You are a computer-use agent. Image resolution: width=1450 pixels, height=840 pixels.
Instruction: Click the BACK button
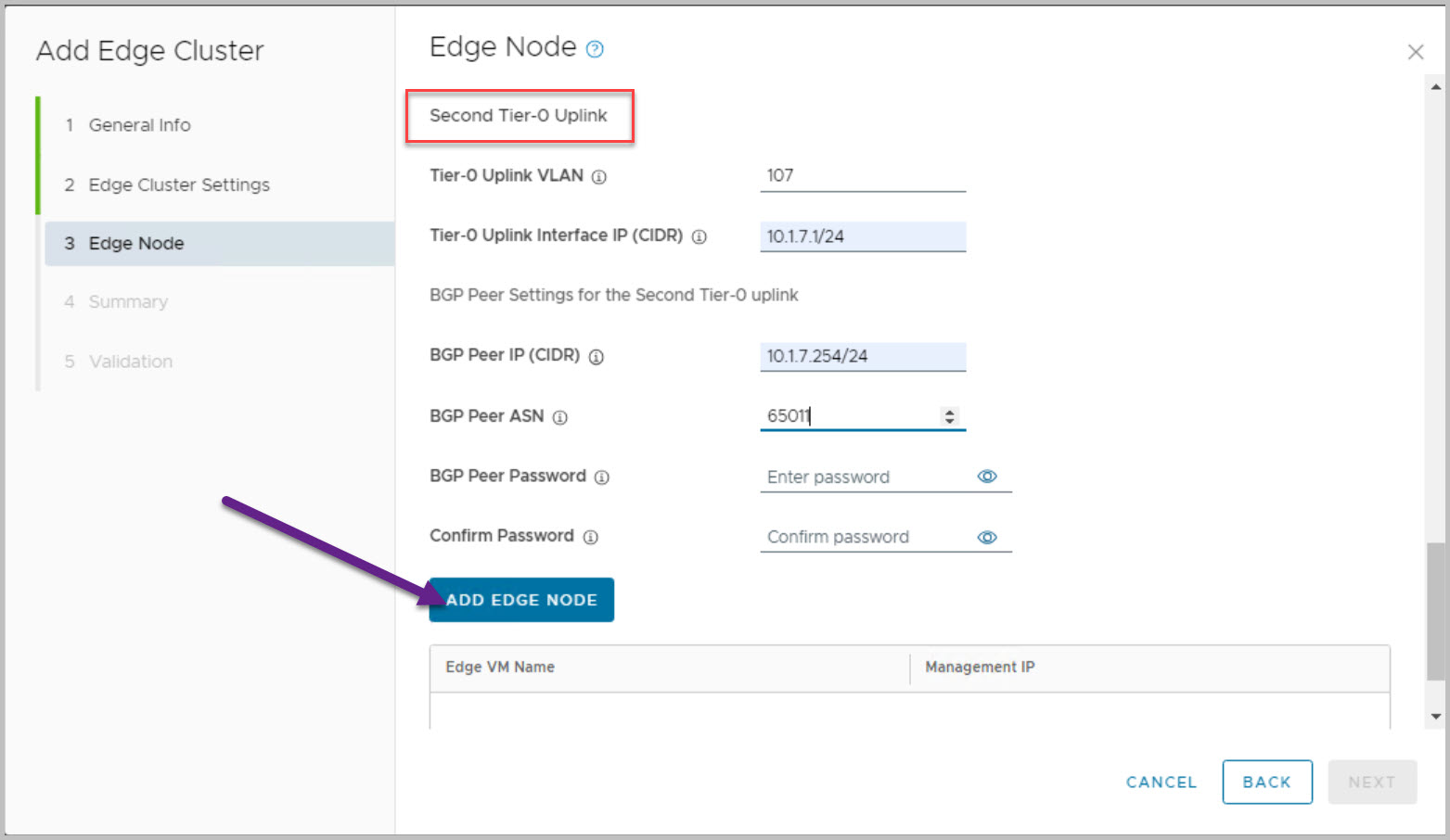click(x=1266, y=782)
